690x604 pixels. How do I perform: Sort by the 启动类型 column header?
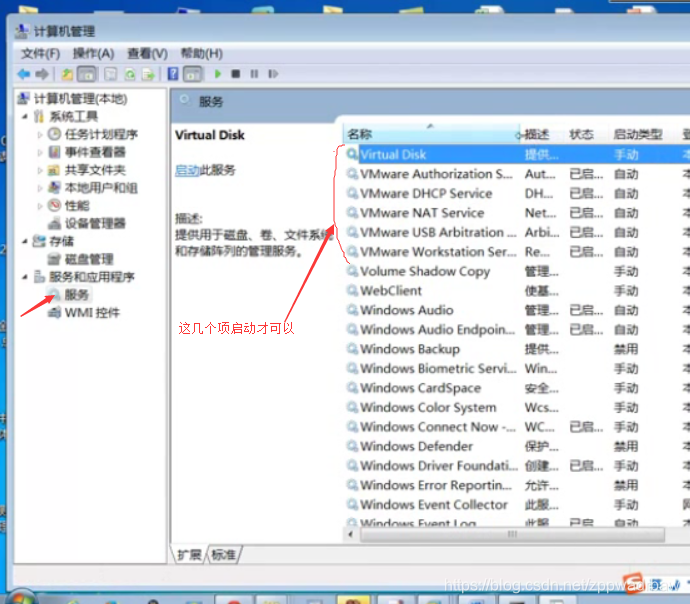pos(643,134)
